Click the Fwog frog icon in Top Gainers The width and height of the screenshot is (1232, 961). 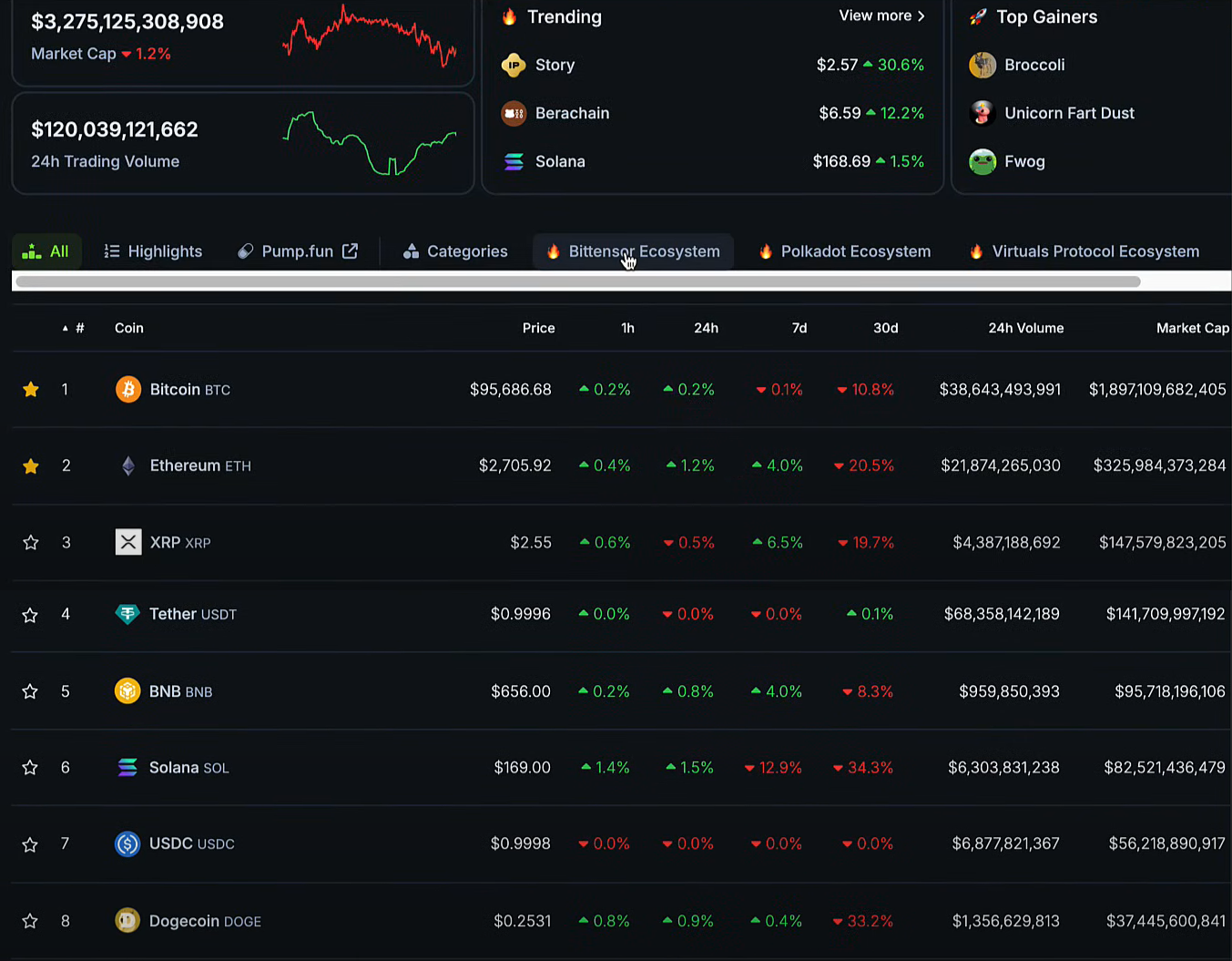coord(983,162)
